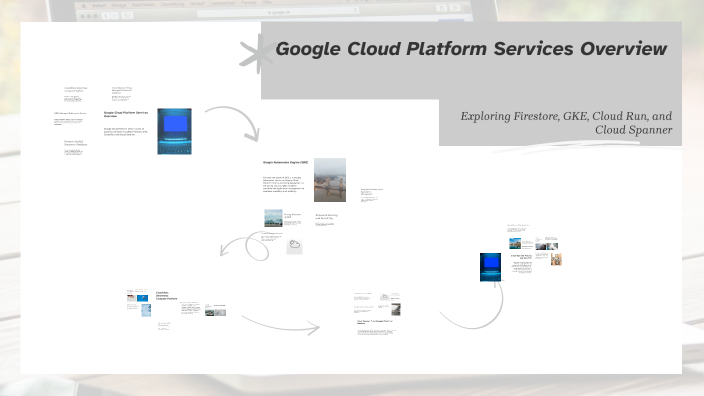
Task: Click the small bold "Google Cloud Platform Services Overview" heading
Action: pyautogui.click(x=126, y=114)
